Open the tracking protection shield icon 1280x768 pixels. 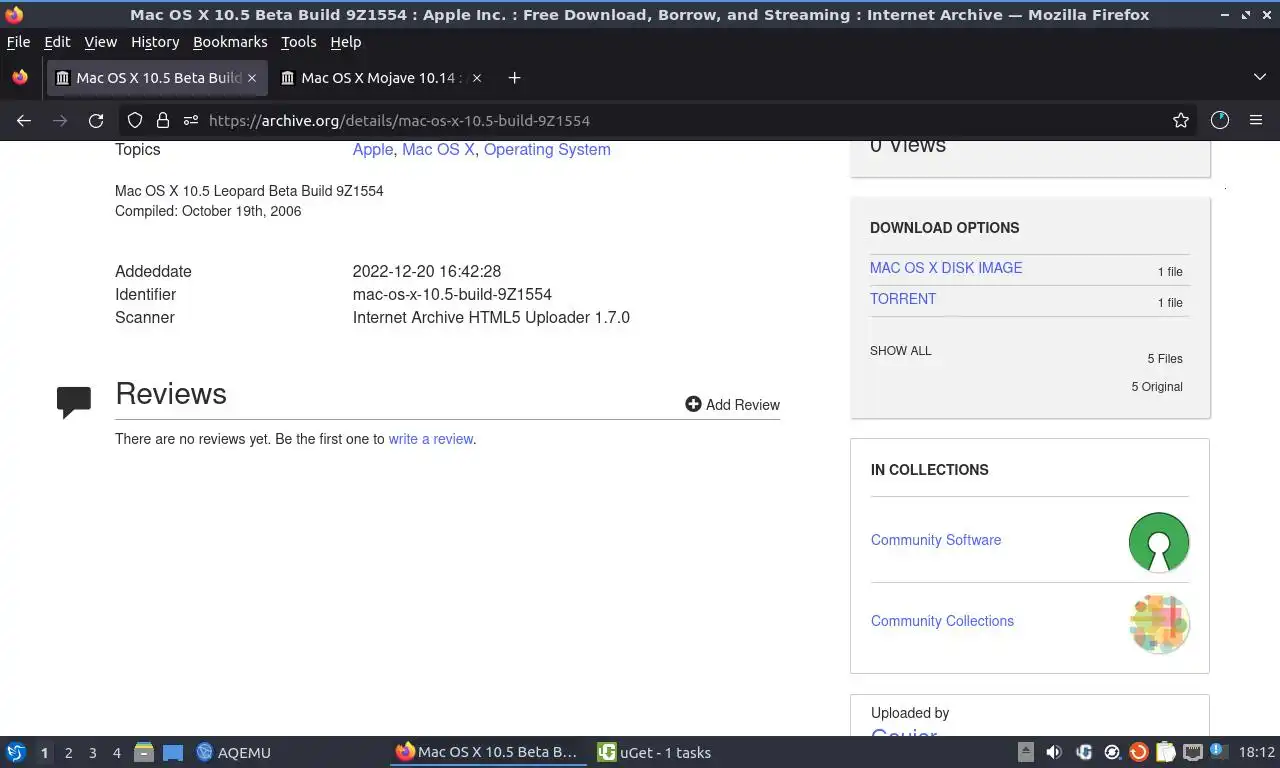click(x=135, y=120)
